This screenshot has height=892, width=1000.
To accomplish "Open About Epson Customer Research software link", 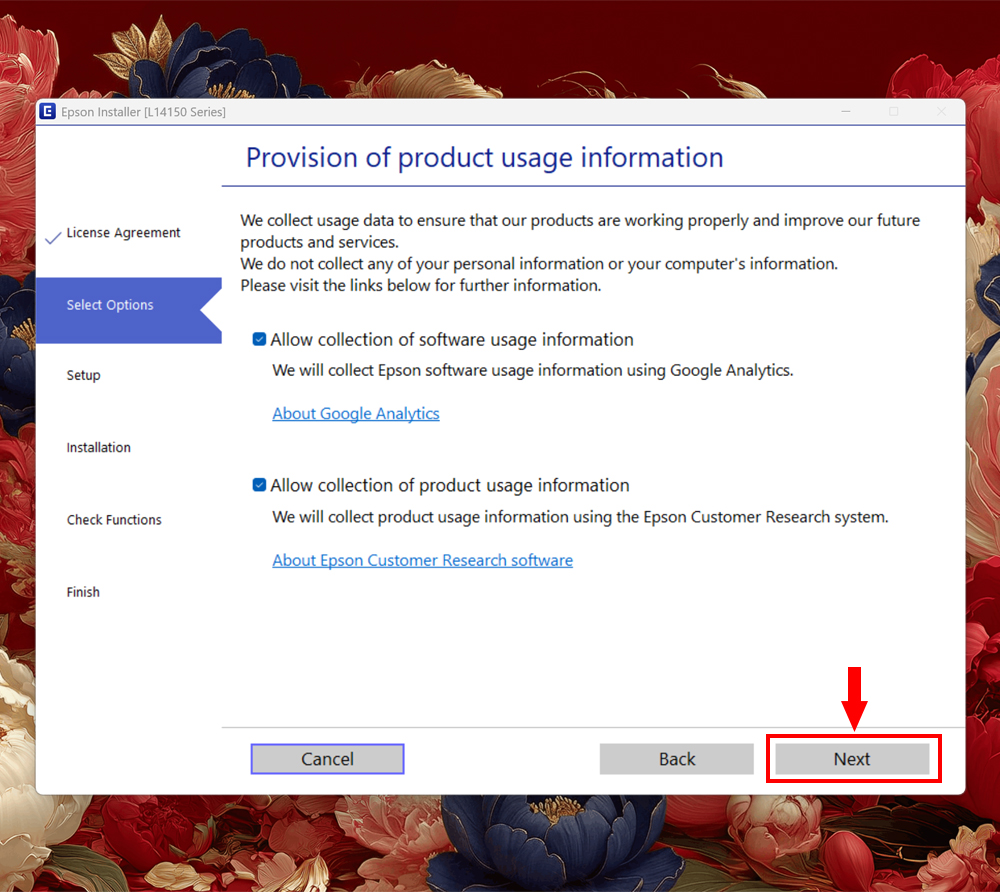I will [x=422, y=560].
